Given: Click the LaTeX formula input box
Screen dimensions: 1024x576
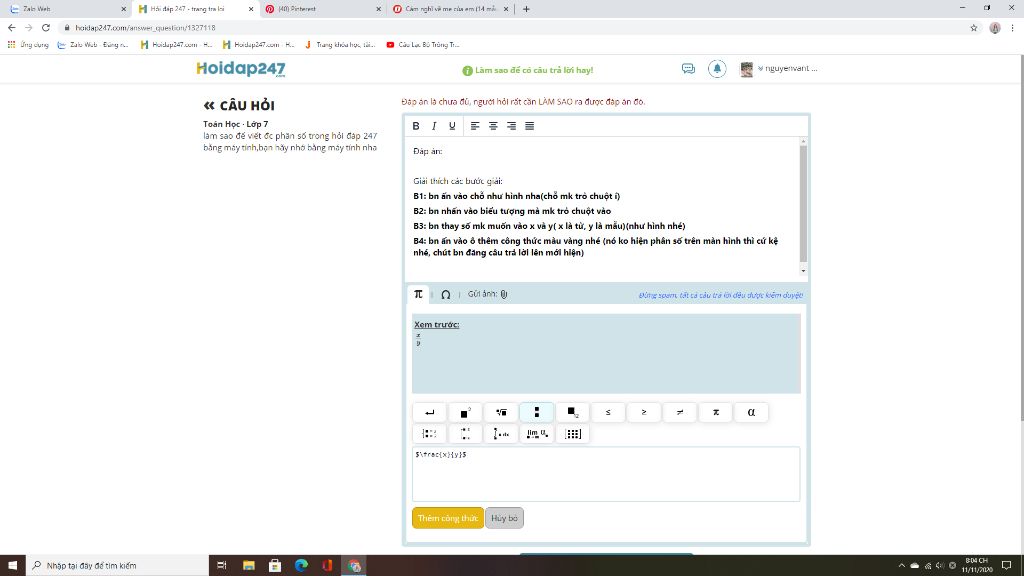Looking at the screenshot, I should (606, 474).
